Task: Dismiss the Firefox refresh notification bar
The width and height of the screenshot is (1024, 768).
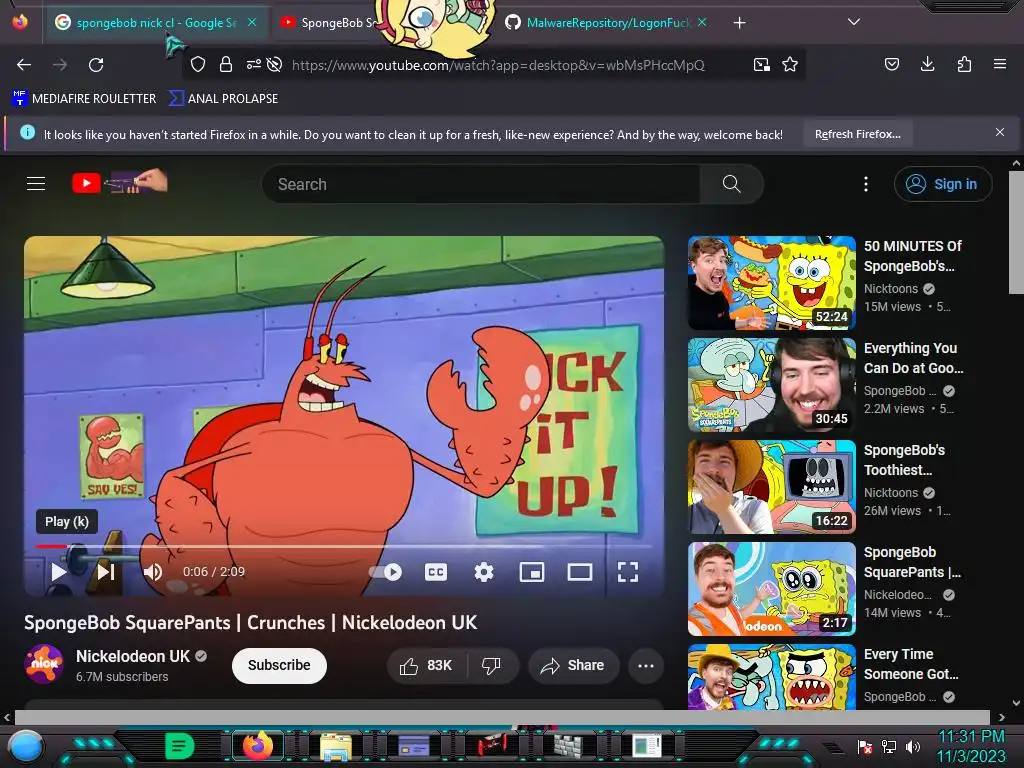Action: tap(999, 133)
